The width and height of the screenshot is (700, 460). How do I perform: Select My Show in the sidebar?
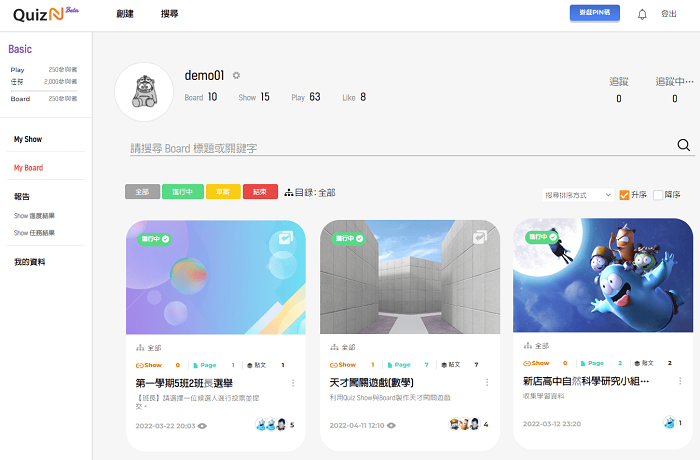[28, 139]
